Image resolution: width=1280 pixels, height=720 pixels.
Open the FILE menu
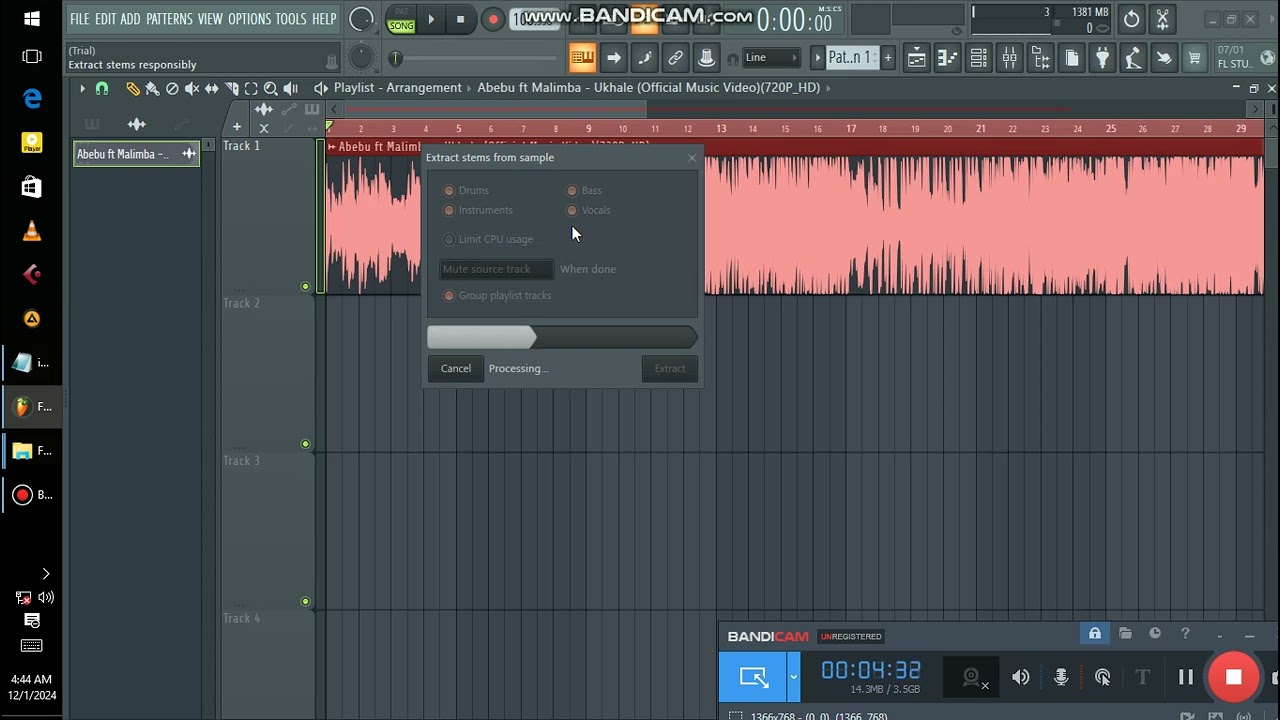pyautogui.click(x=80, y=19)
